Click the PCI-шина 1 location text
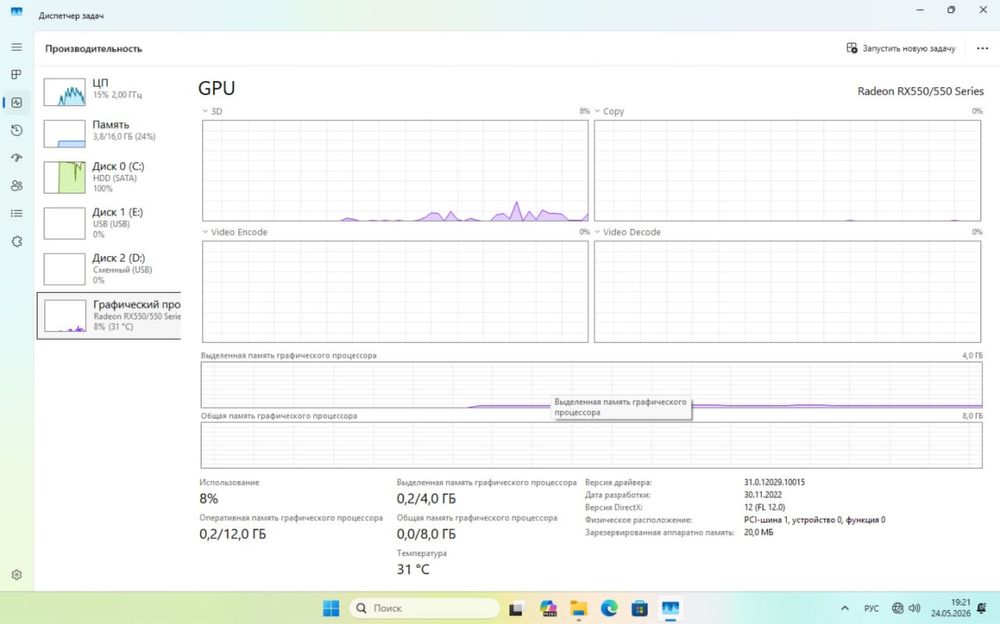The height and width of the screenshot is (624, 1000). point(814,519)
